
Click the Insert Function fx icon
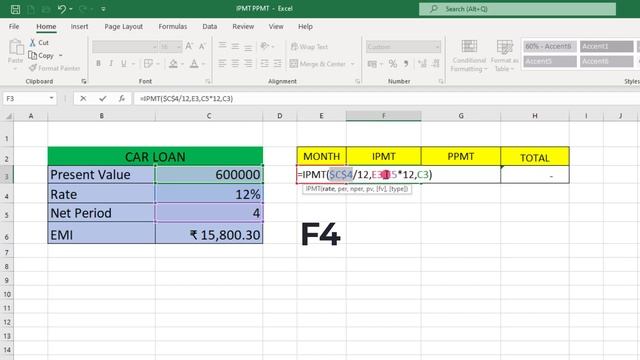coord(122,98)
